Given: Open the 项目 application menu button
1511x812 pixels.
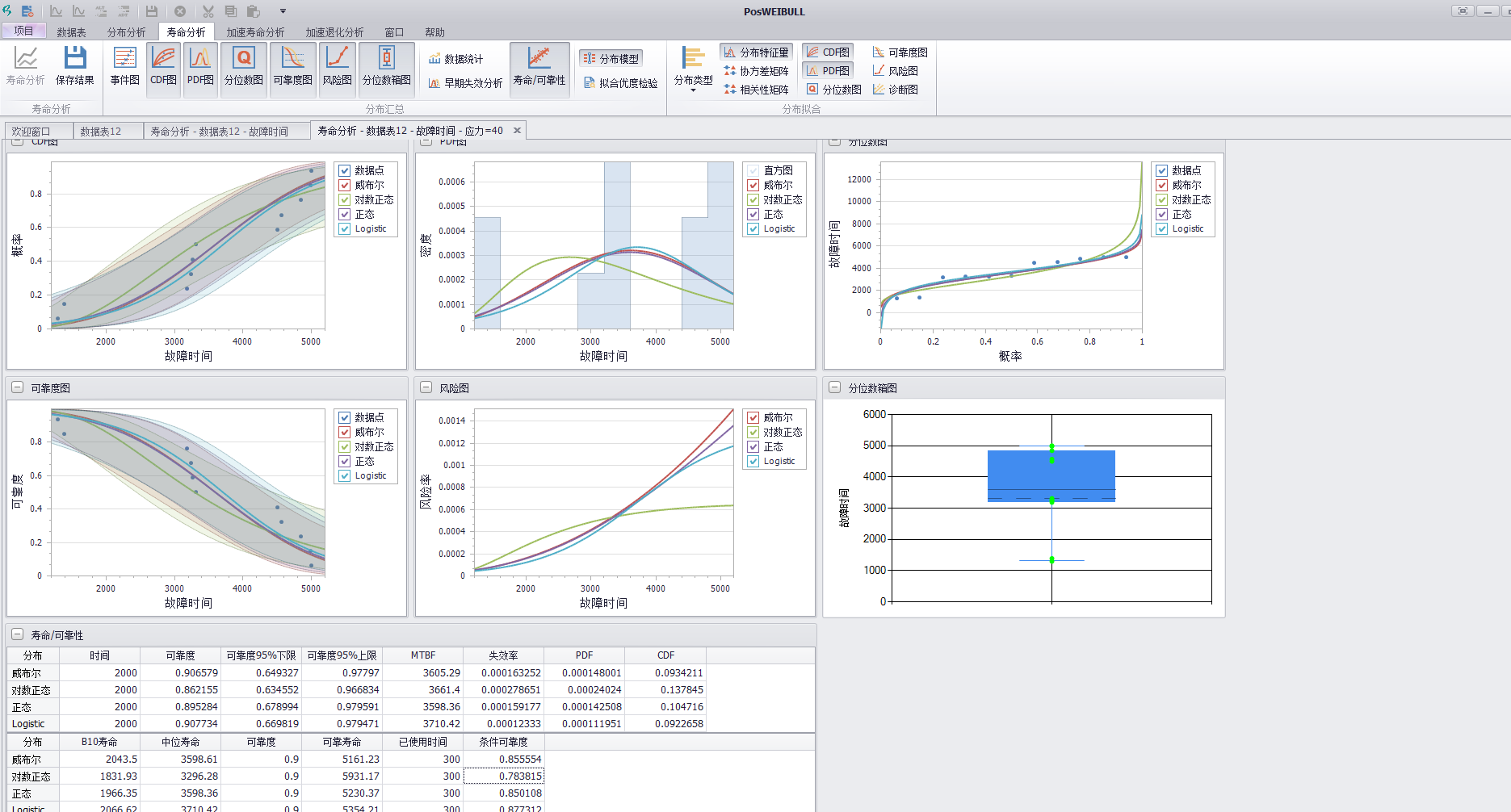Looking at the screenshot, I should [24, 31].
